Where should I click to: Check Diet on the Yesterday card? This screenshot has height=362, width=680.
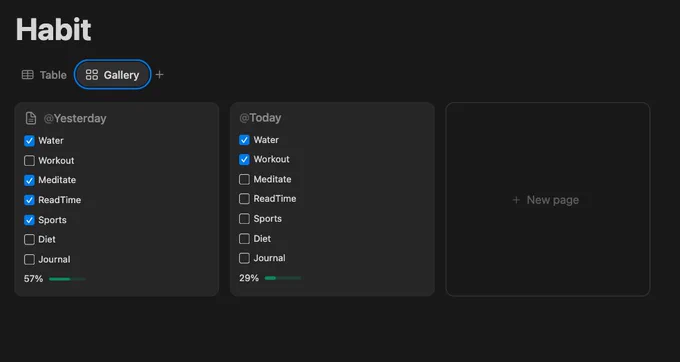tap(29, 240)
